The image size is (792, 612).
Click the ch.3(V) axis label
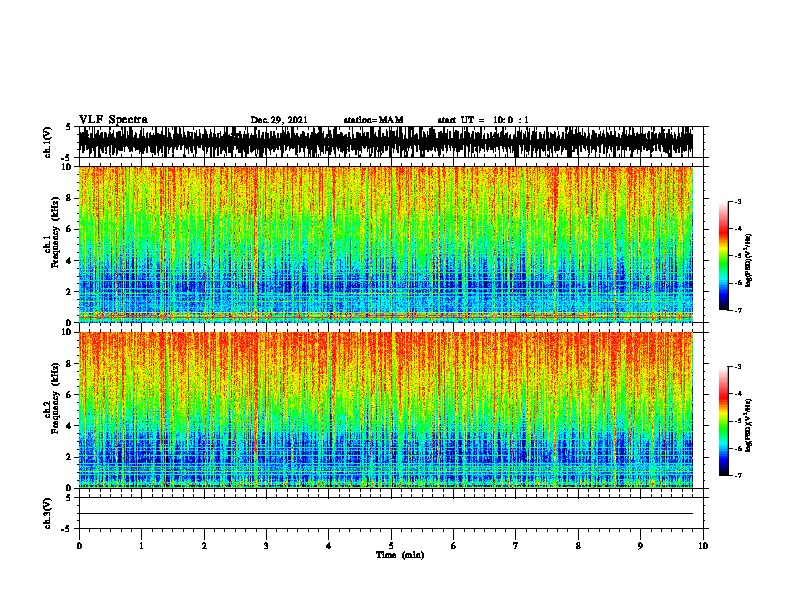pos(48,513)
